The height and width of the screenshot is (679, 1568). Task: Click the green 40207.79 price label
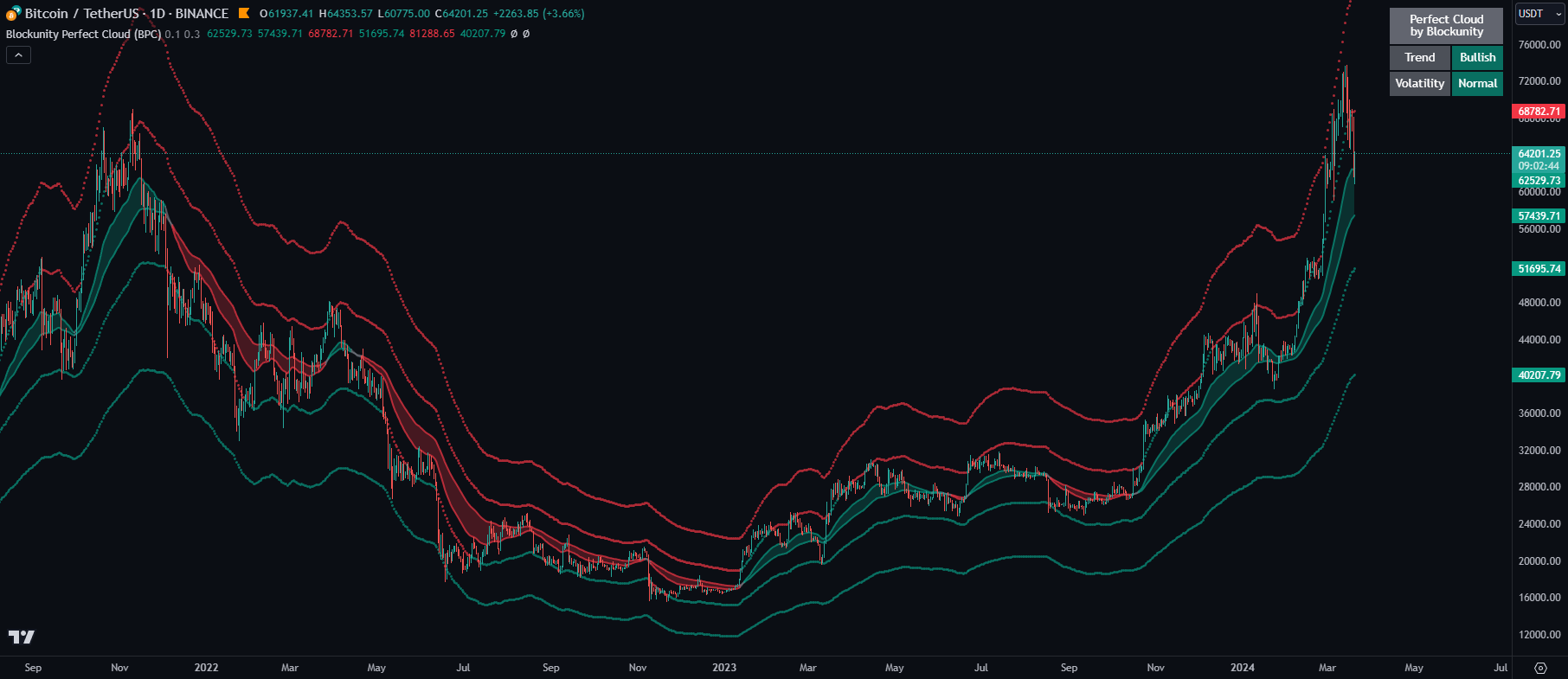[1539, 375]
